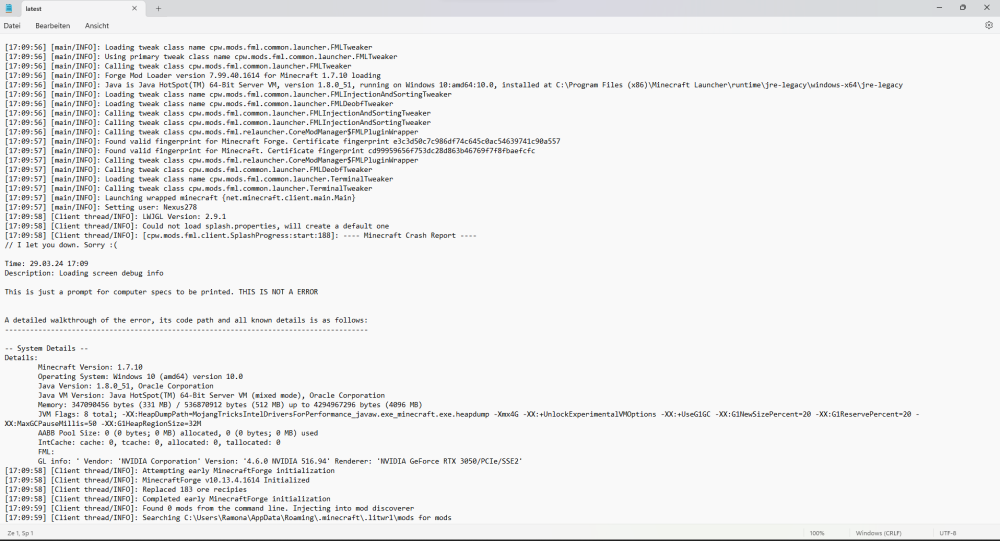Click the 'Minecraft Version: 1.7.10' line

click(x=90, y=367)
